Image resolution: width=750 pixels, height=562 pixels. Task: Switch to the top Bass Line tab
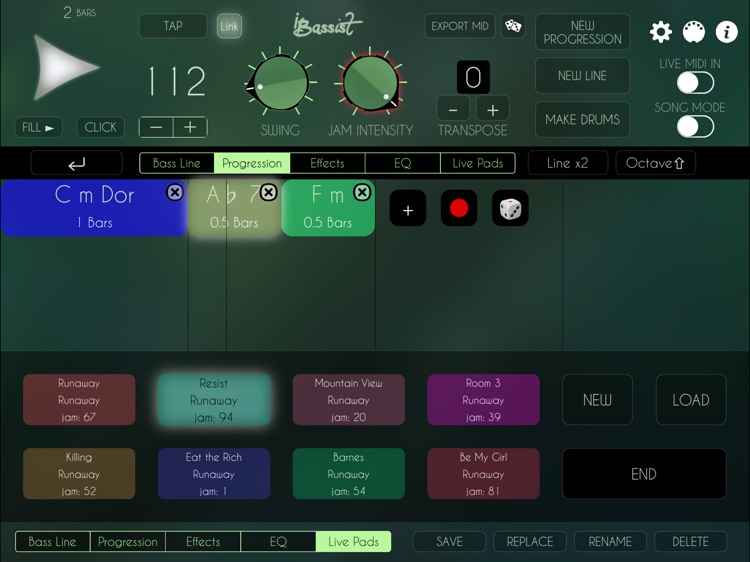click(176, 163)
